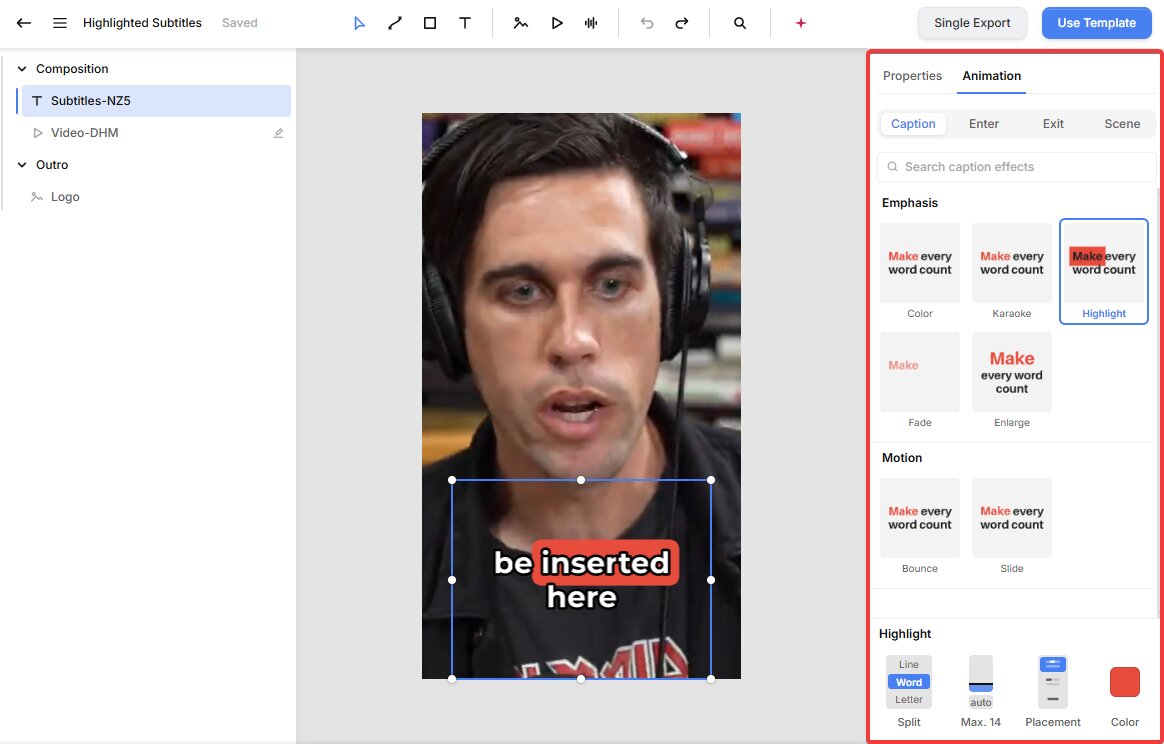The width and height of the screenshot is (1164, 744).
Task: Go back using the left arrow
Action: pos(24,23)
